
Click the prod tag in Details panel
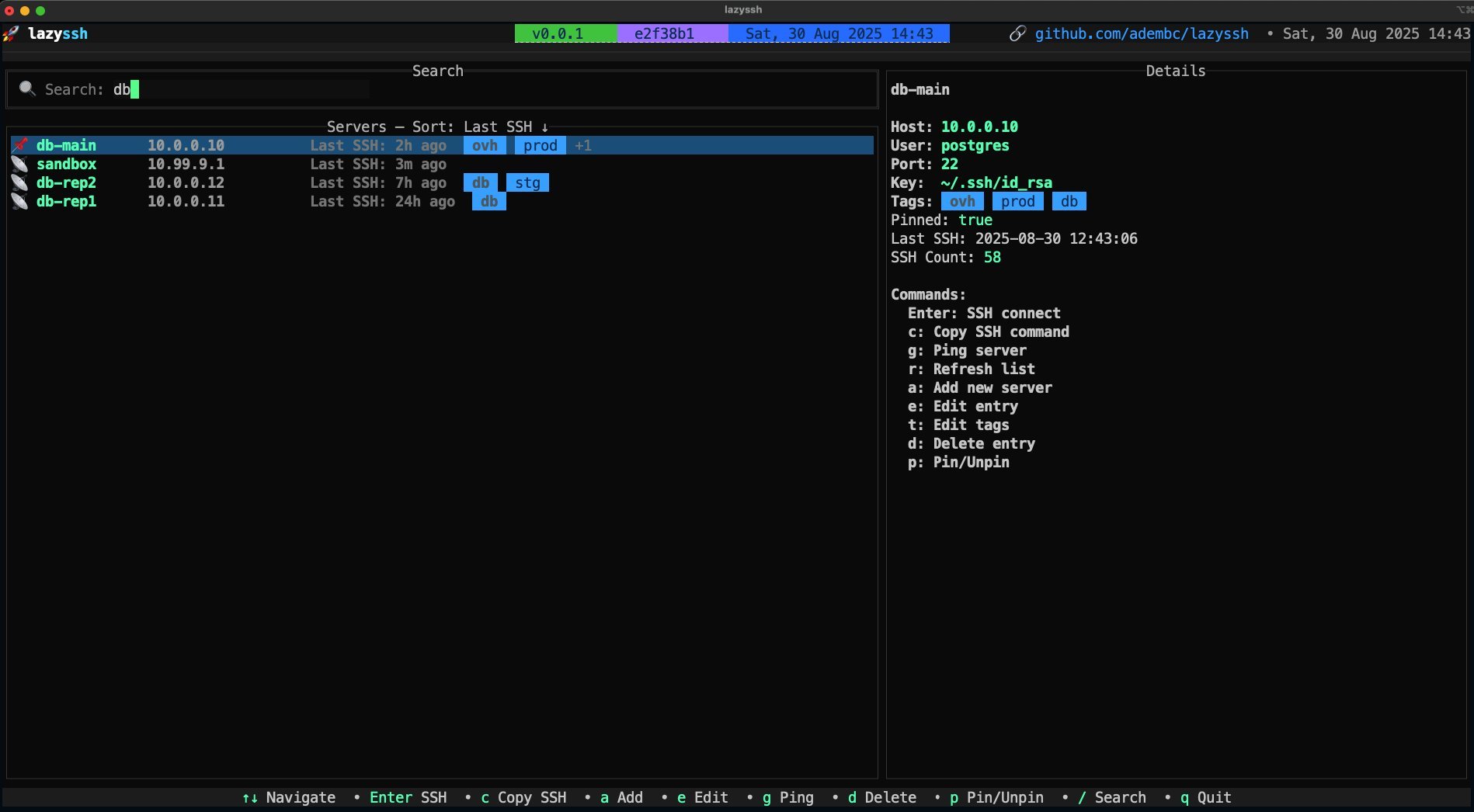tap(1017, 201)
